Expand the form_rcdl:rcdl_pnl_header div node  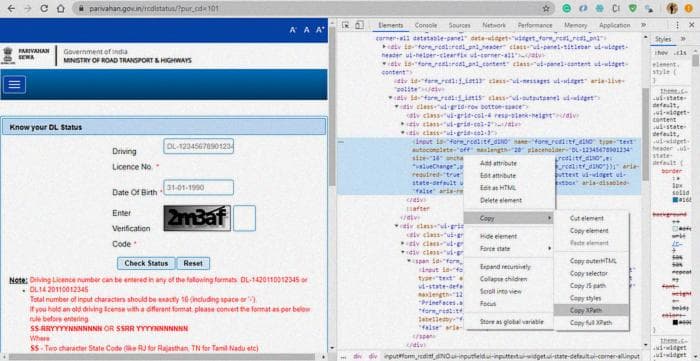pyautogui.click(x=384, y=46)
